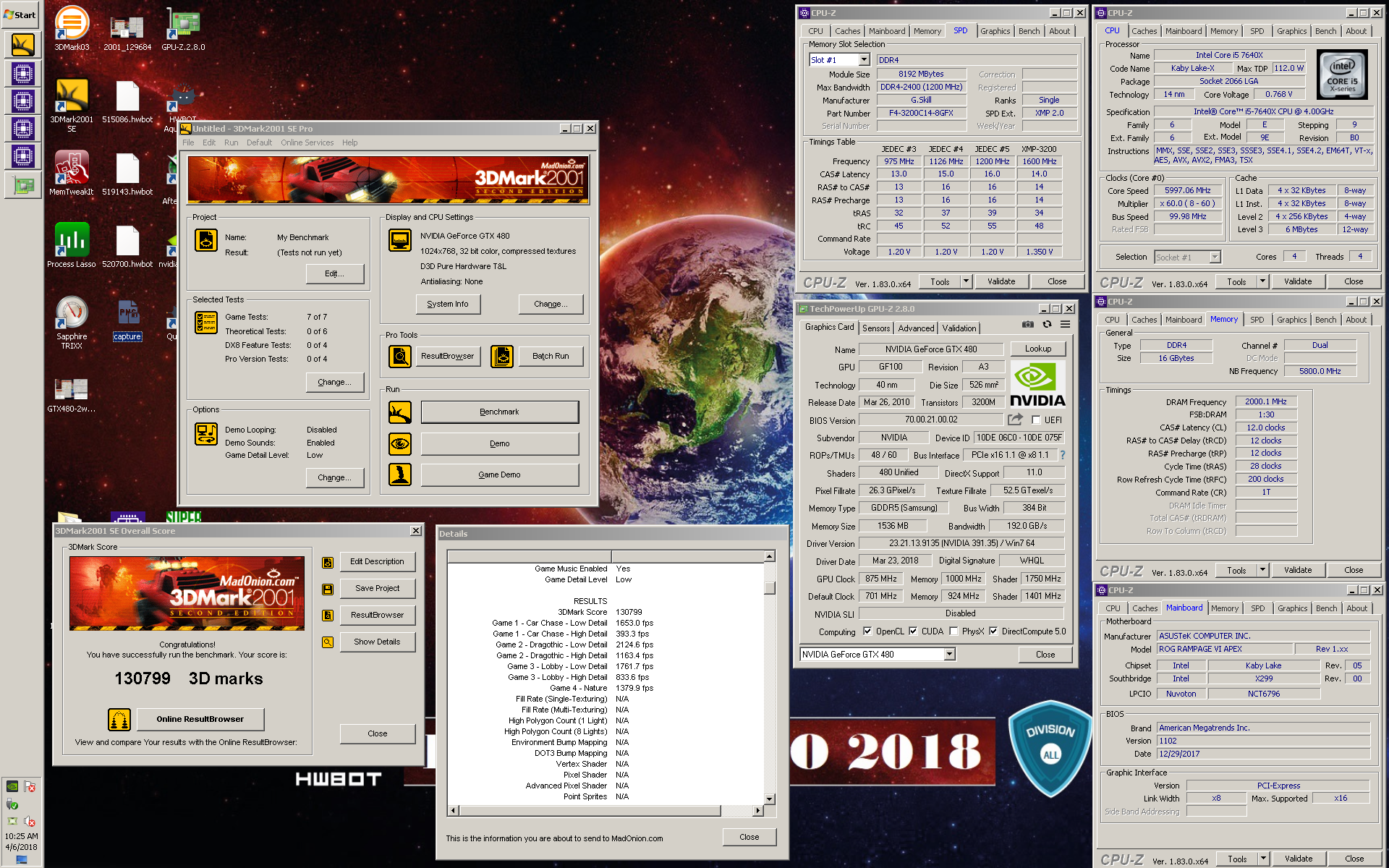
Task: Open the Bench tab in CPU-Z SPD window
Action: coord(1029,31)
